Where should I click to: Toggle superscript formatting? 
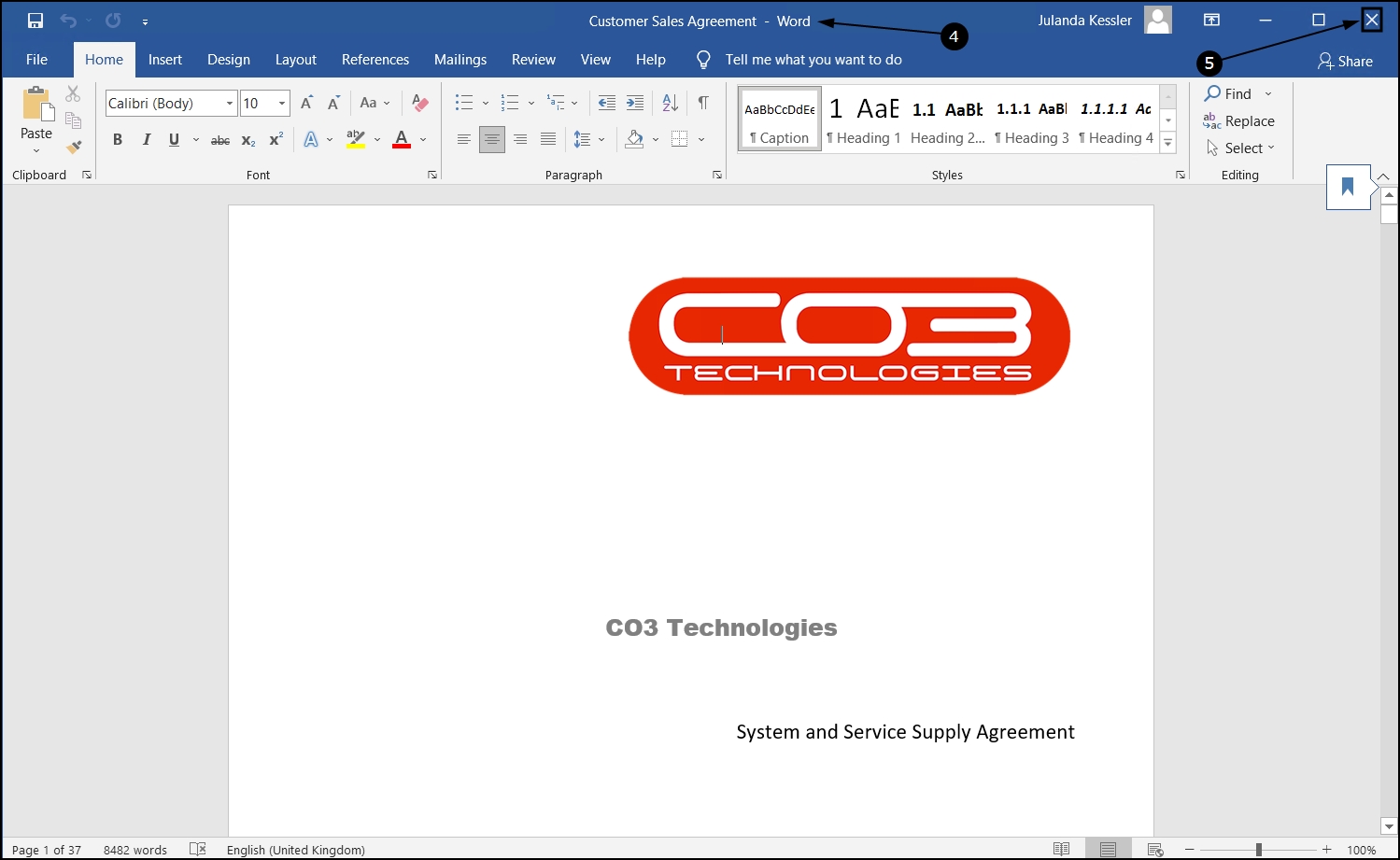click(276, 140)
